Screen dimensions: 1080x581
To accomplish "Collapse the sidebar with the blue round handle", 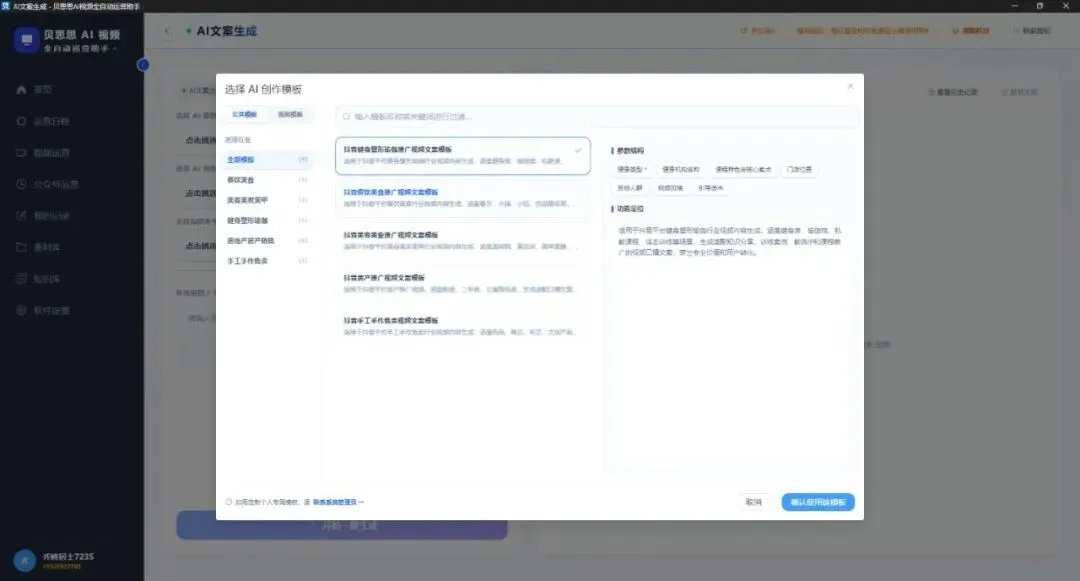I will tap(143, 65).
